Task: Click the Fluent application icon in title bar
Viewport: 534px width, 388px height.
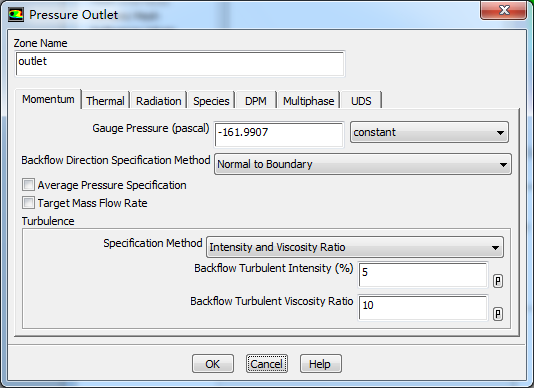Action: 16,15
